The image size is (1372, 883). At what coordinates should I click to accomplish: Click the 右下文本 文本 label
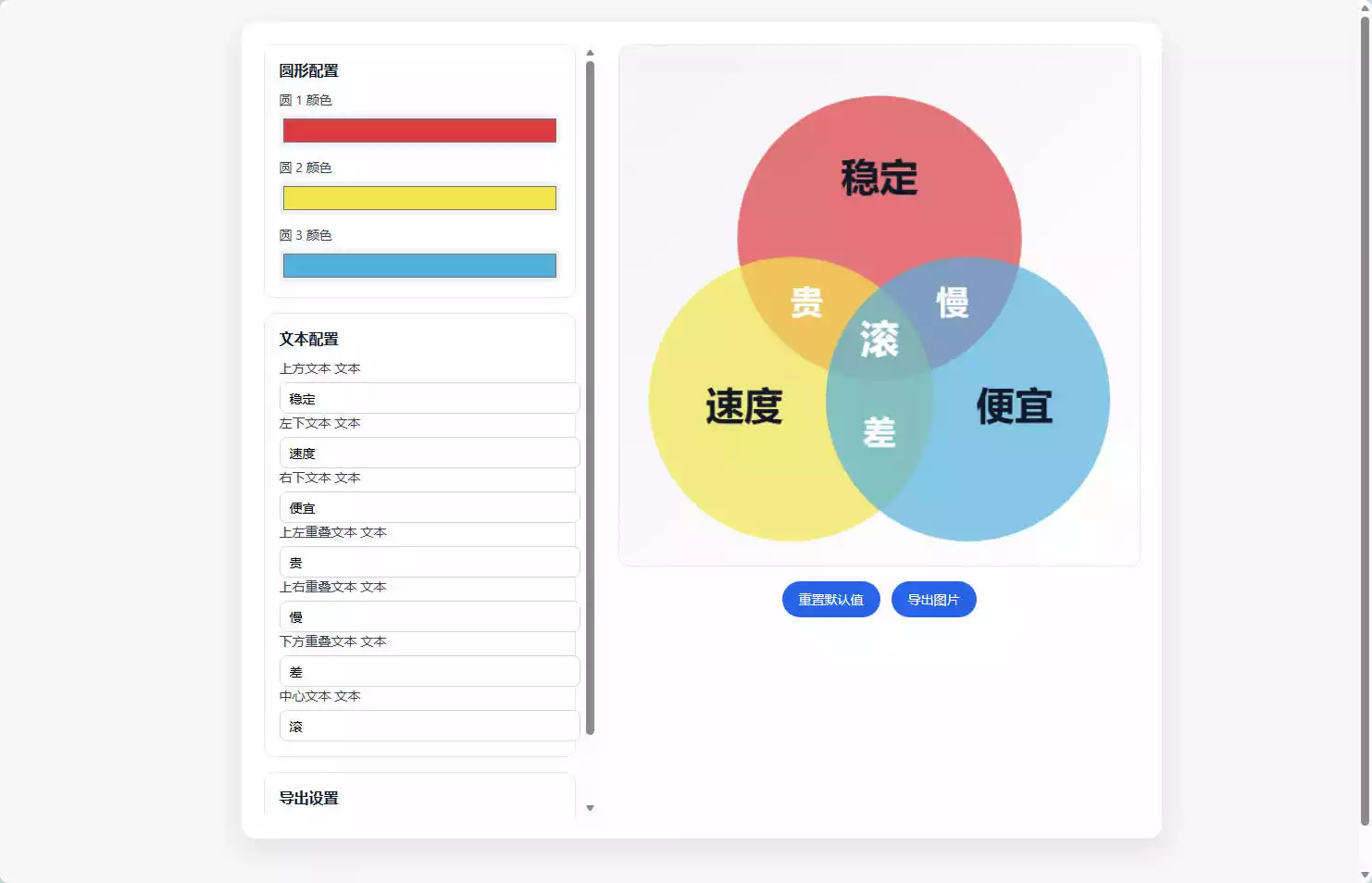320,478
